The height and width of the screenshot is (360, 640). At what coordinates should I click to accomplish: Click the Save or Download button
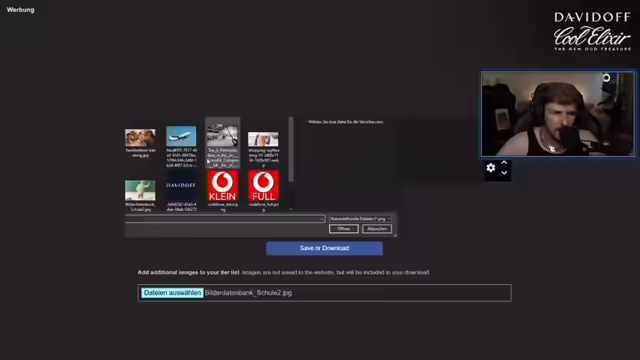click(x=324, y=248)
